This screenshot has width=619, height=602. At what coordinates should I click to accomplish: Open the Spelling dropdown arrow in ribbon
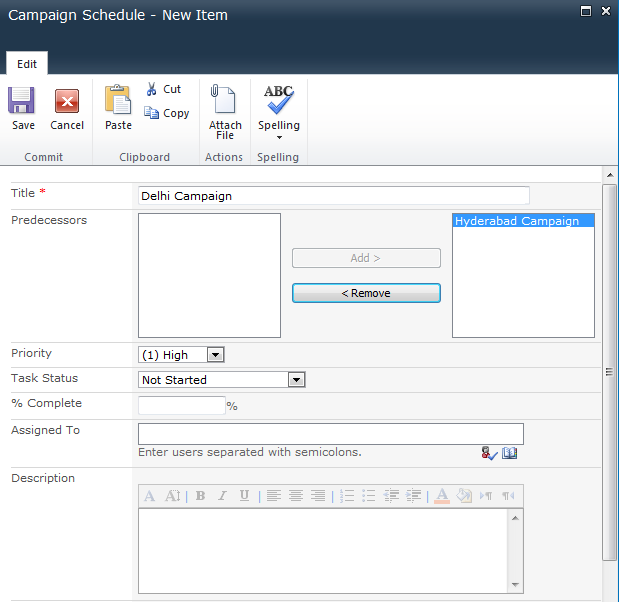(x=279, y=137)
